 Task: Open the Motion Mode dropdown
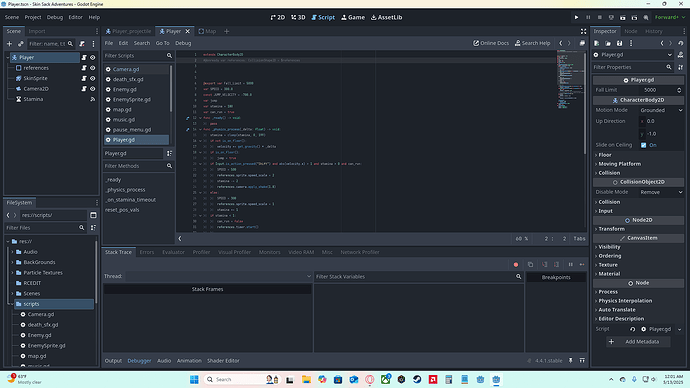661,110
